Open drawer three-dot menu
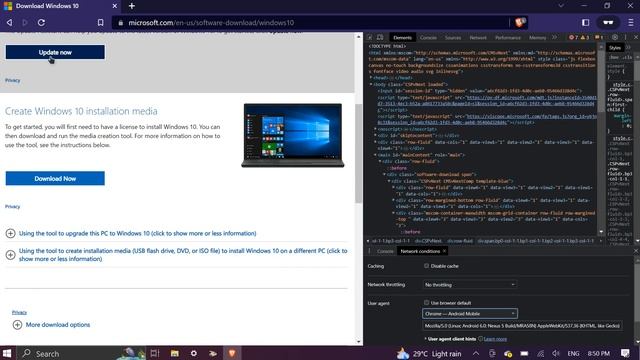 coord(369,251)
